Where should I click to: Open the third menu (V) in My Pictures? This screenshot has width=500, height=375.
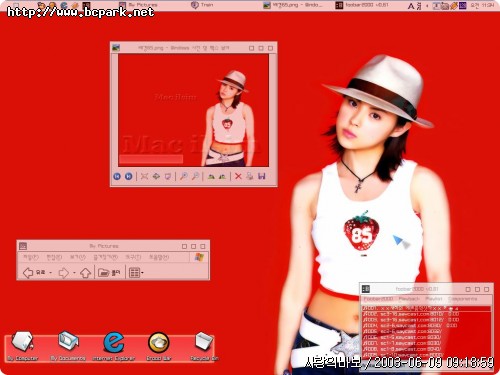point(78,257)
